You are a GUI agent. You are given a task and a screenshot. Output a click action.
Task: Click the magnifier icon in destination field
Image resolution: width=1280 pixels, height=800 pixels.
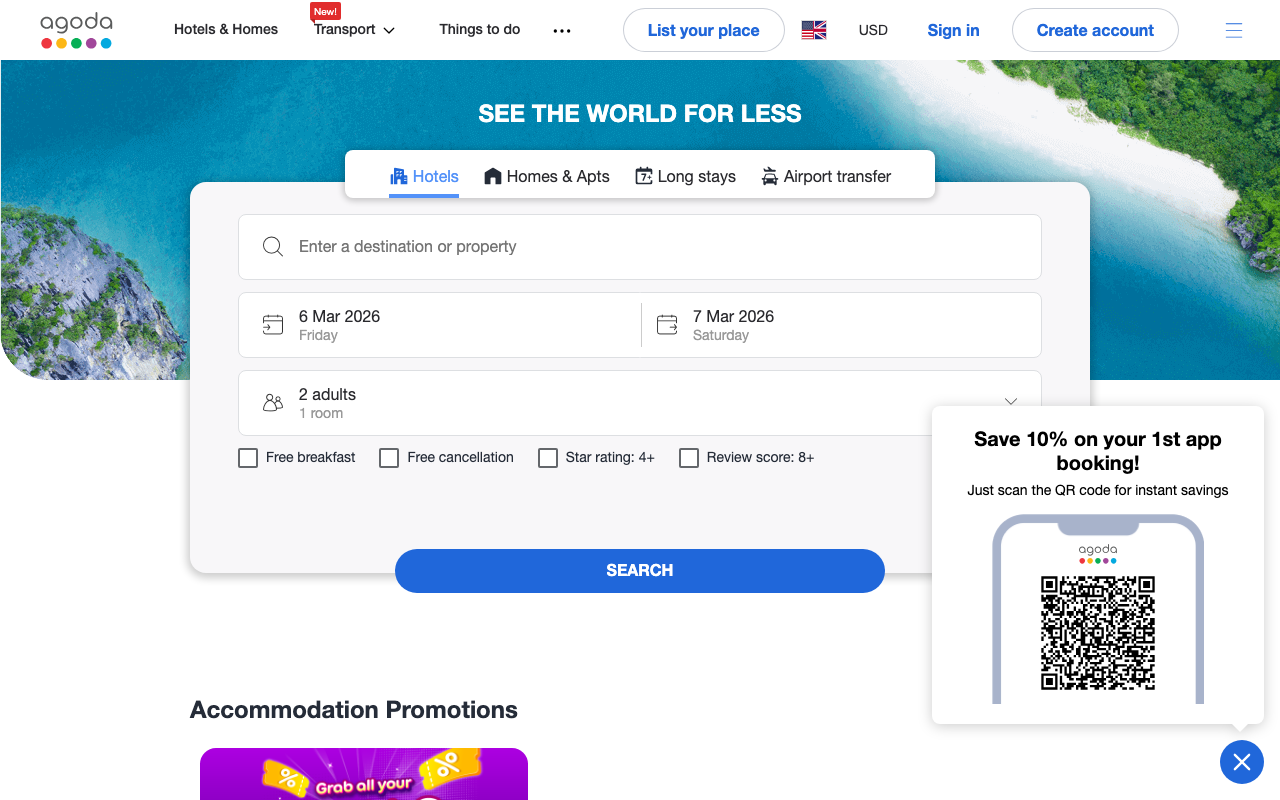[x=272, y=247]
